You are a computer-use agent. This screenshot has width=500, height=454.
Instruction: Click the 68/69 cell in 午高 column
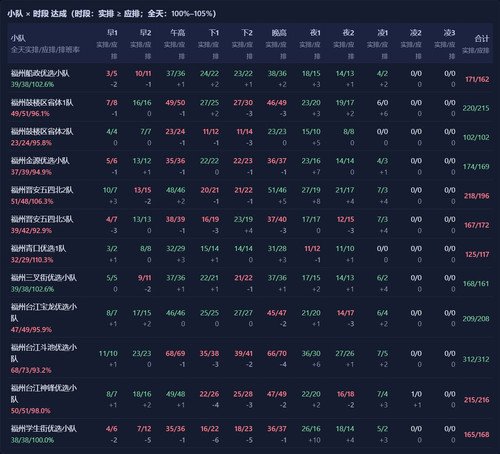coord(175,353)
